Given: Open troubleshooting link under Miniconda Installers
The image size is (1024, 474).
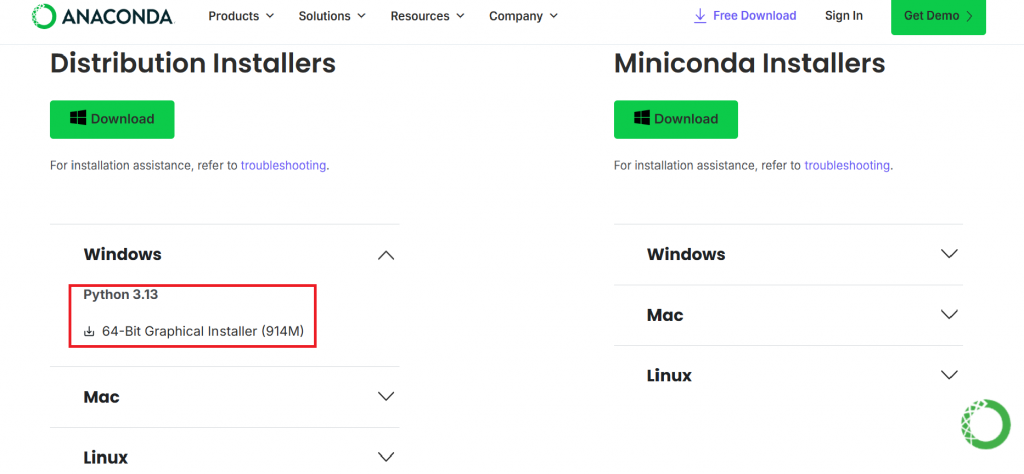Looking at the screenshot, I should [847, 165].
